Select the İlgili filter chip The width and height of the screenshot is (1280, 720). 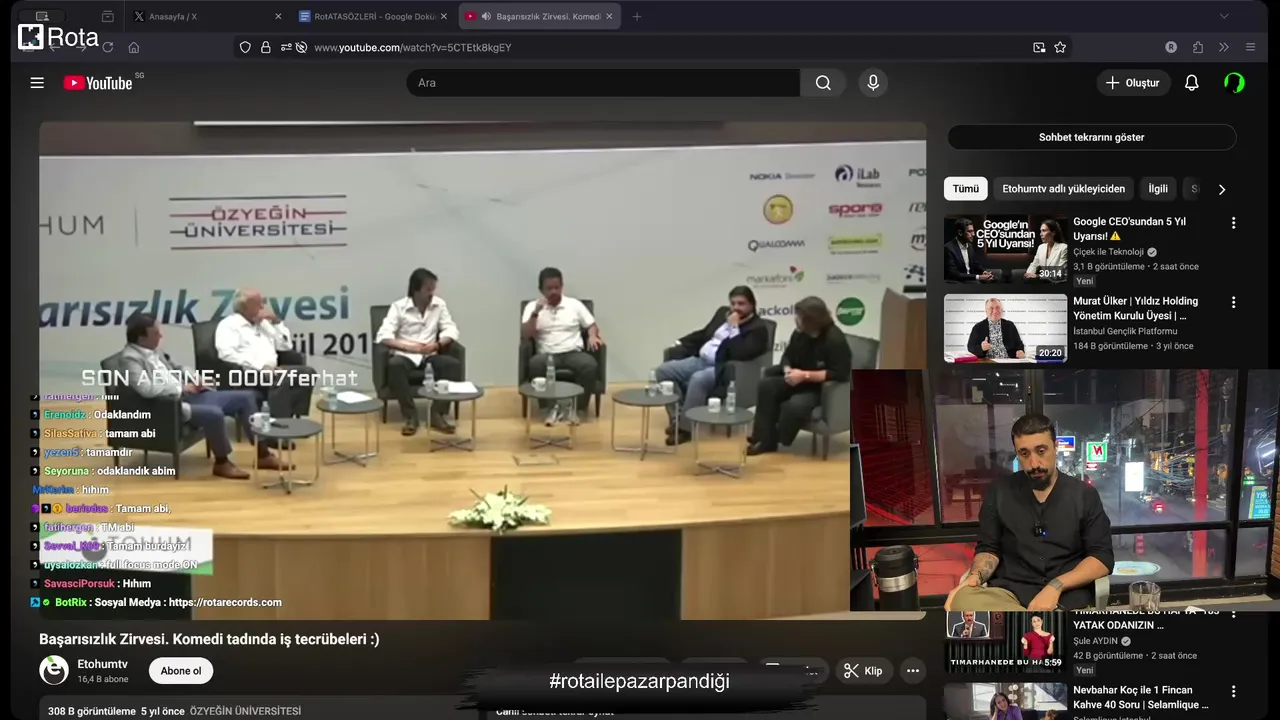tap(1158, 188)
